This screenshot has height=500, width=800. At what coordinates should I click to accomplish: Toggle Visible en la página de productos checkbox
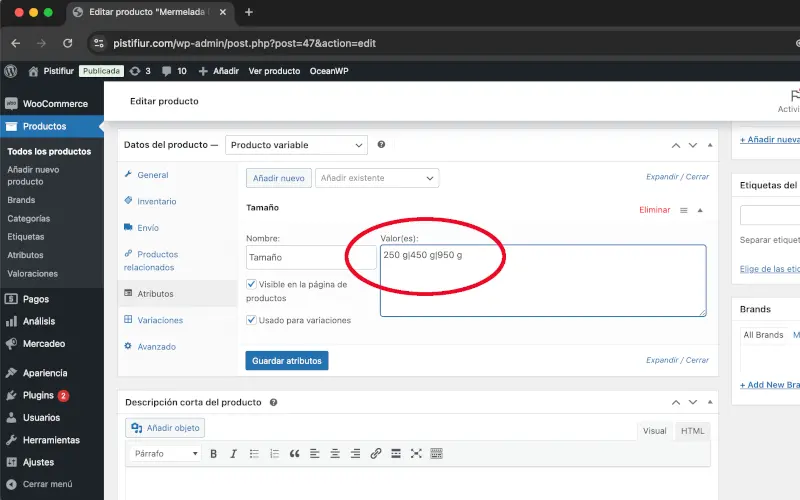pyautogui.click(x=251, y=284)
